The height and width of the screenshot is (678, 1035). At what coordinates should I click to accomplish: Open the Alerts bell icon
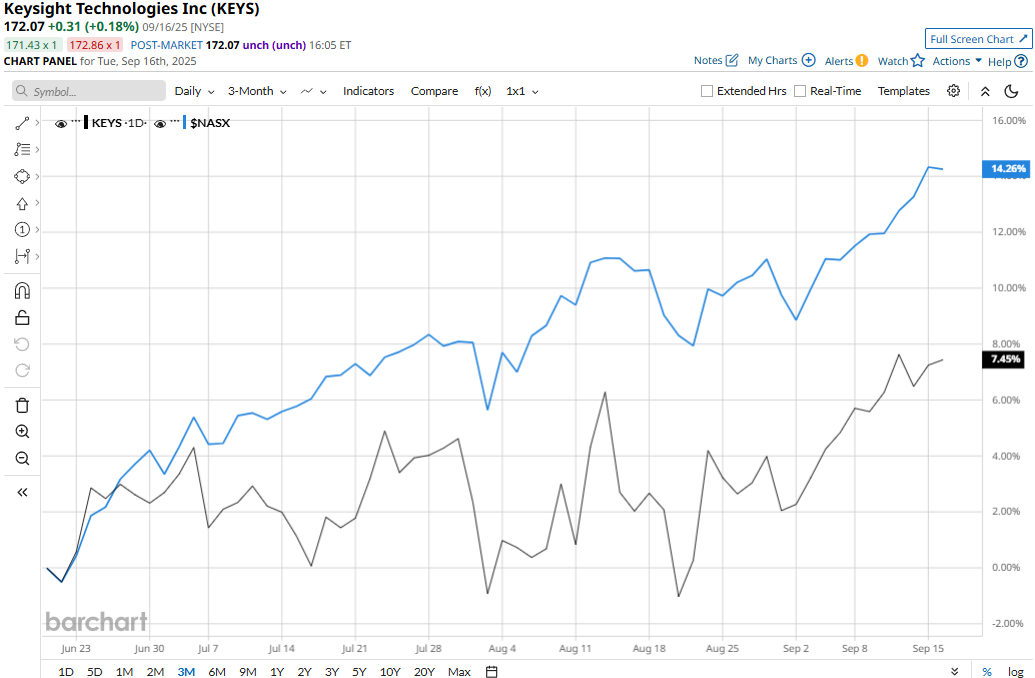[862, 61]
